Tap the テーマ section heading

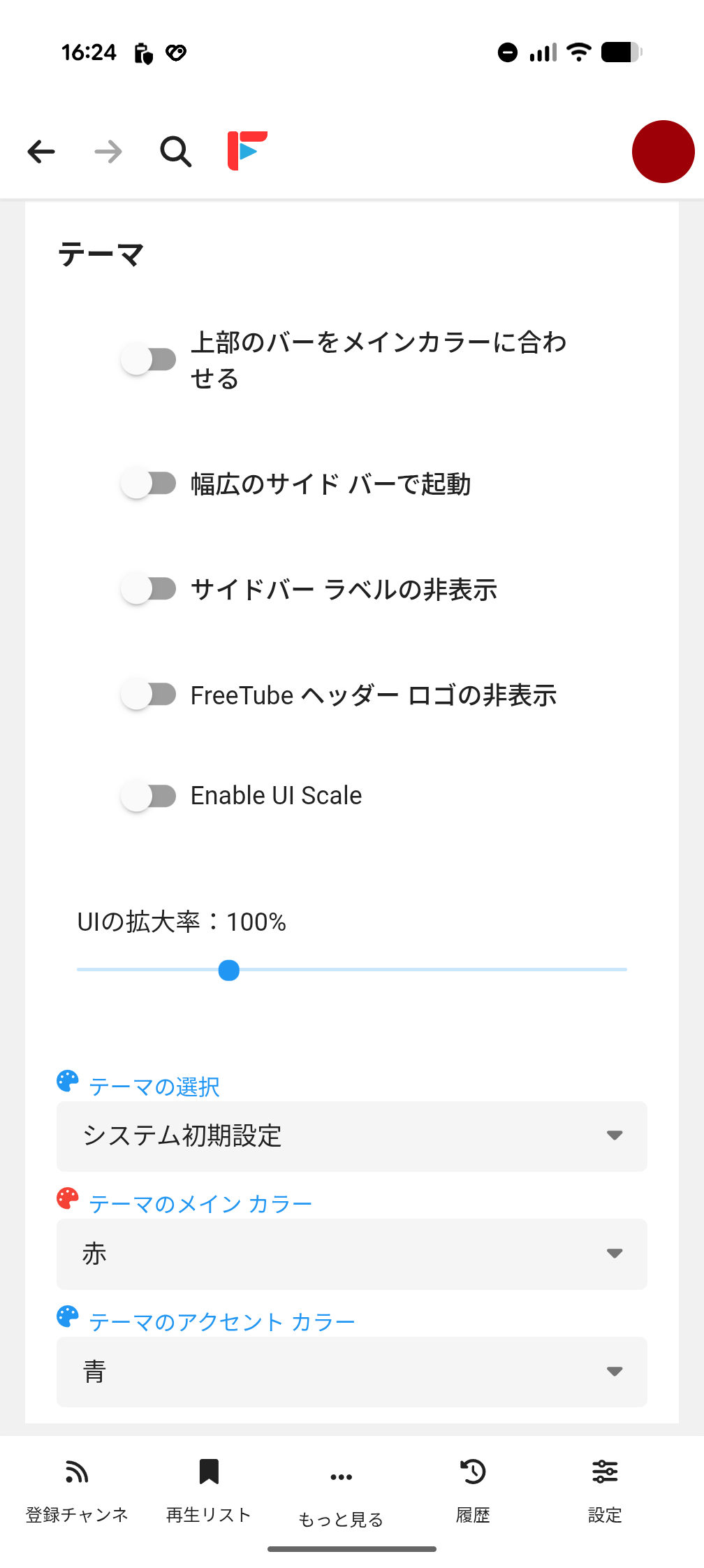(101, 255)
